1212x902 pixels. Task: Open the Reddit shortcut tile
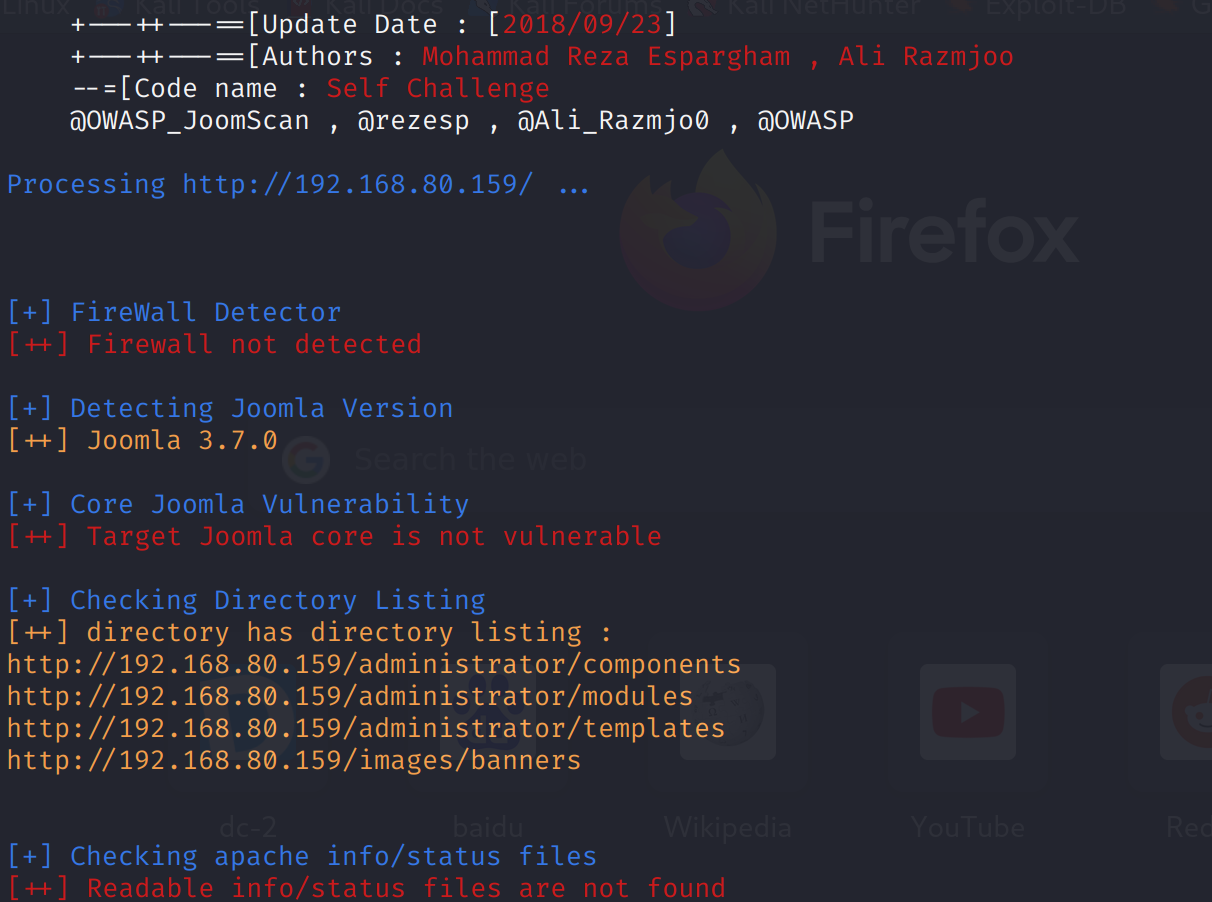point(1190,714)
